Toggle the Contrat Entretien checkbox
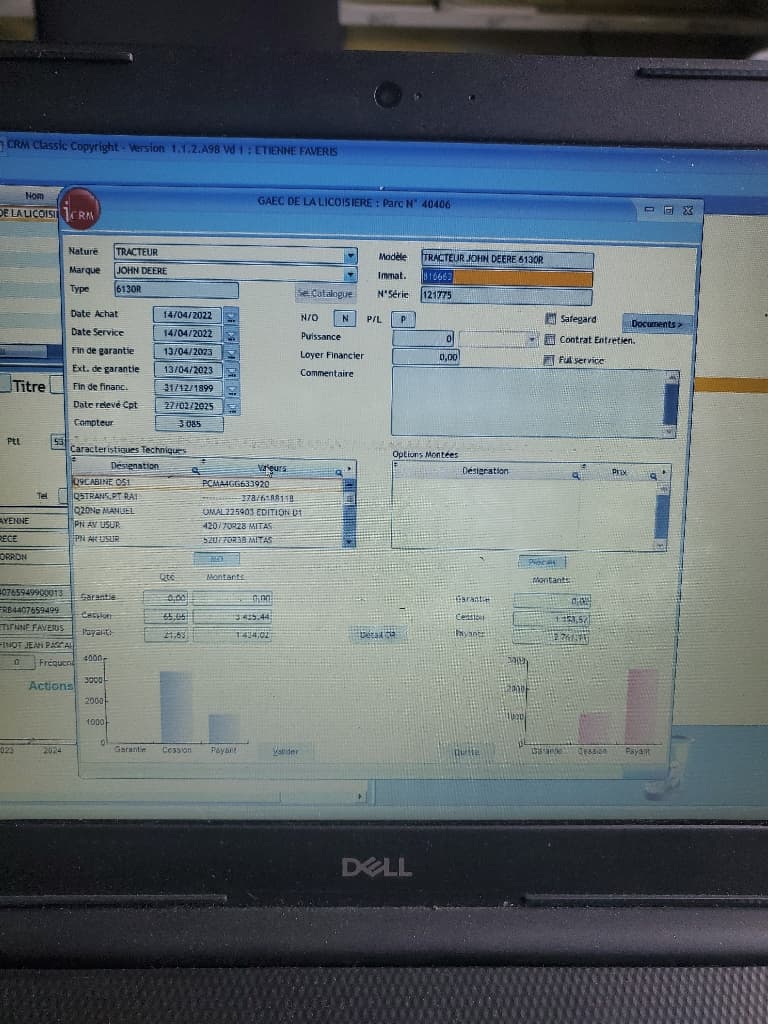 point(550,340)
